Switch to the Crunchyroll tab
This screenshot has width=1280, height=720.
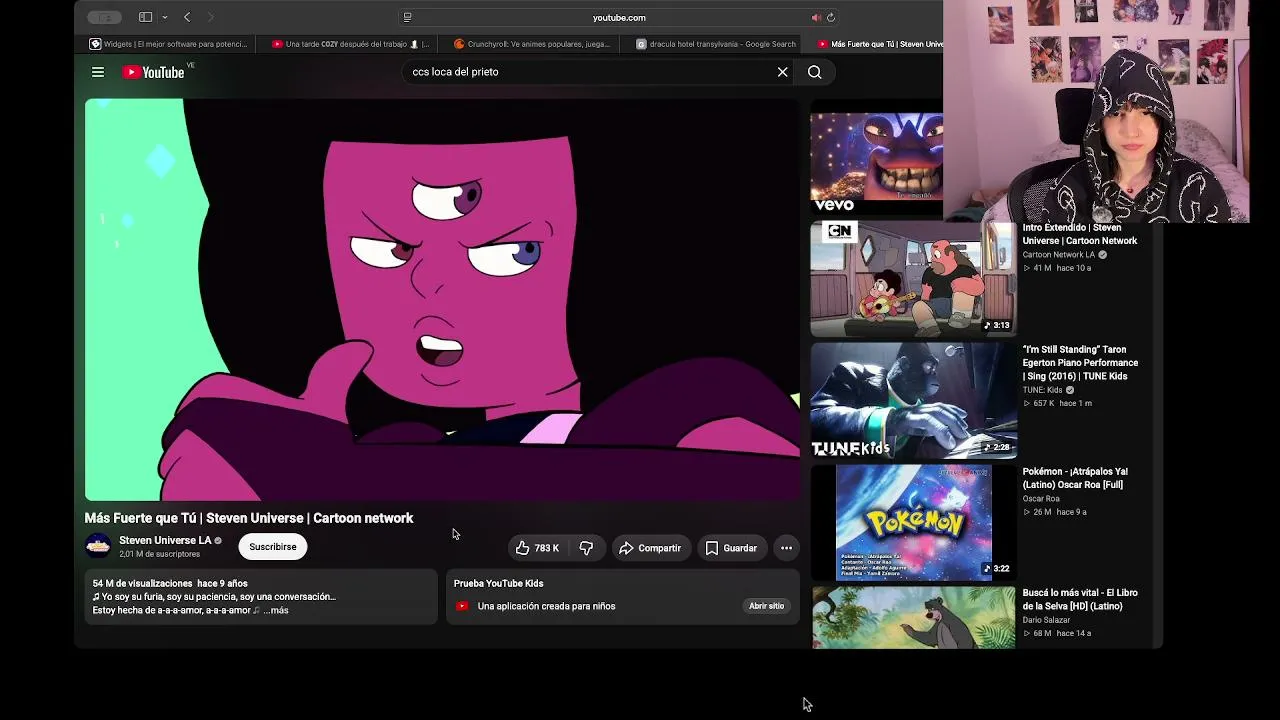point(533,44)
